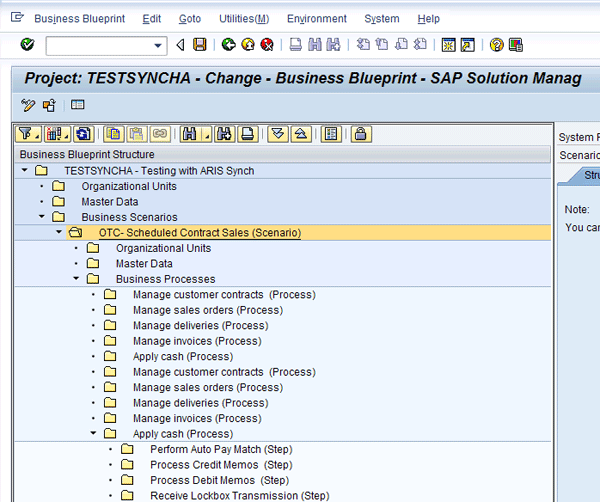600x502 pixels.
Task: Click the Display/Change pencil icon
Action: 28,105
